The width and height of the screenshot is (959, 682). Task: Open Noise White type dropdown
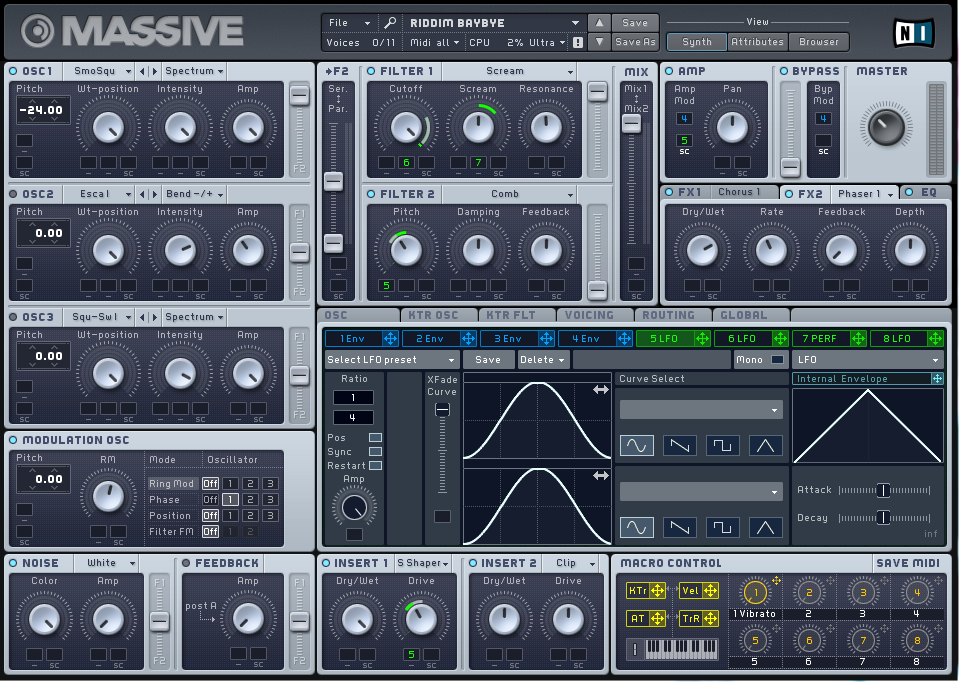click(x=107, y=563)
